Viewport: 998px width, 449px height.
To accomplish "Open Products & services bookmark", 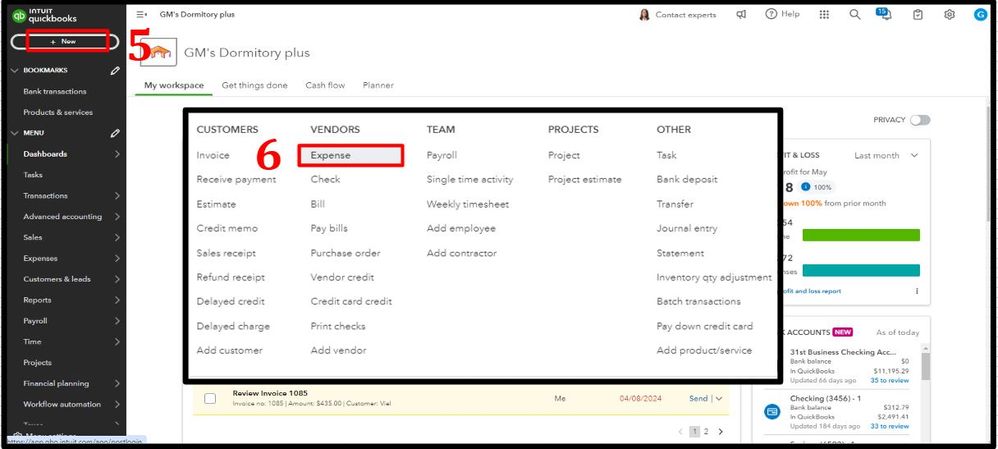I will [58, 112].
